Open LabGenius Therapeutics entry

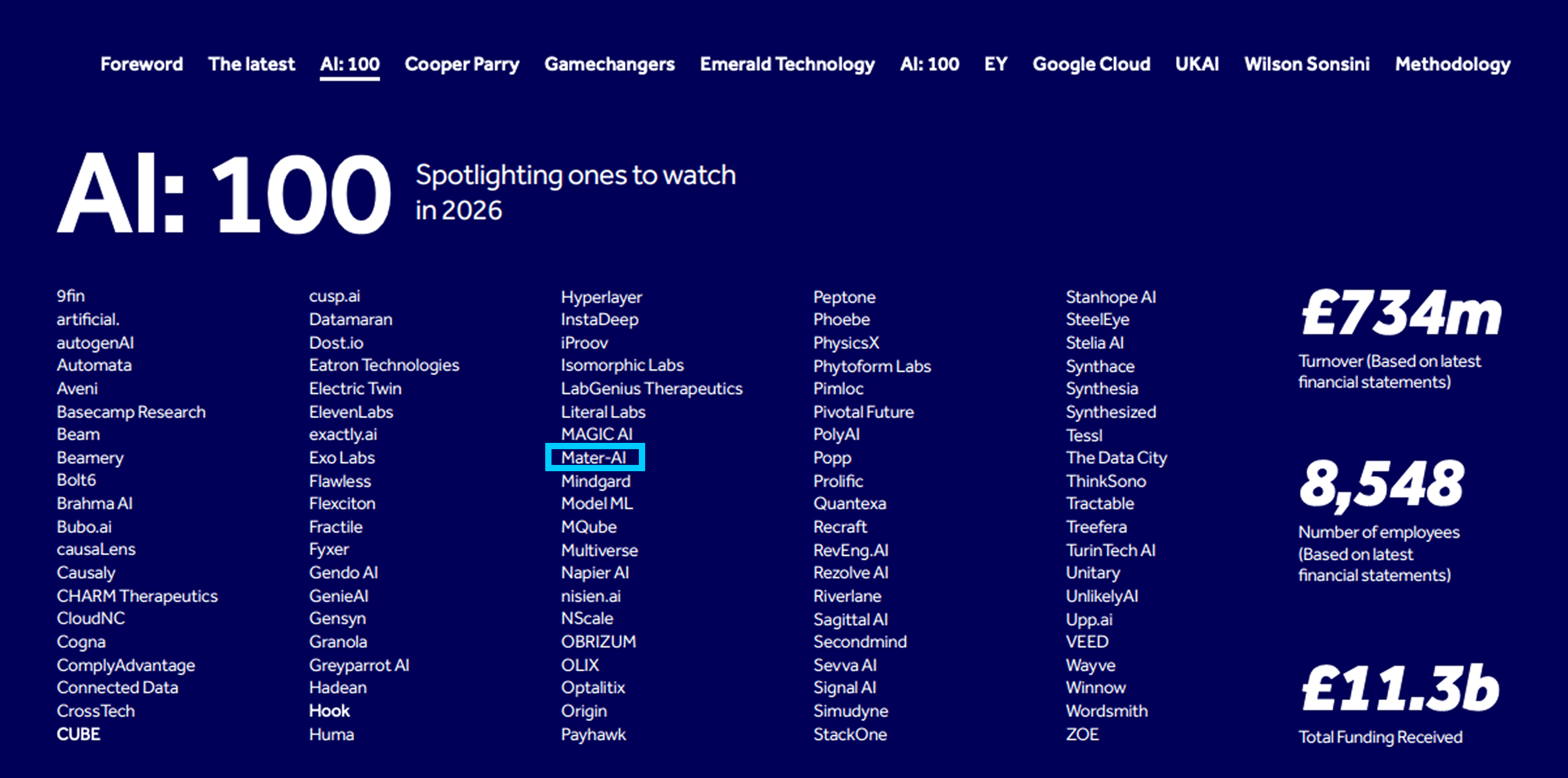pos(652,389)
